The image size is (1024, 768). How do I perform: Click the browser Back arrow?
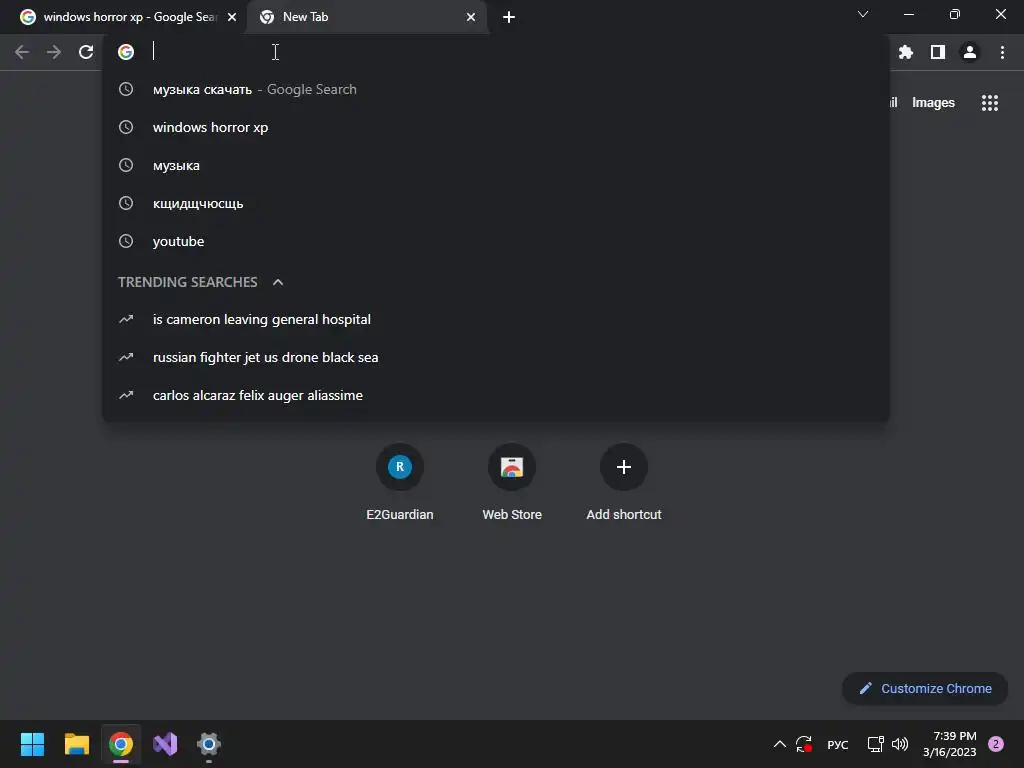[x=22, y=52]
